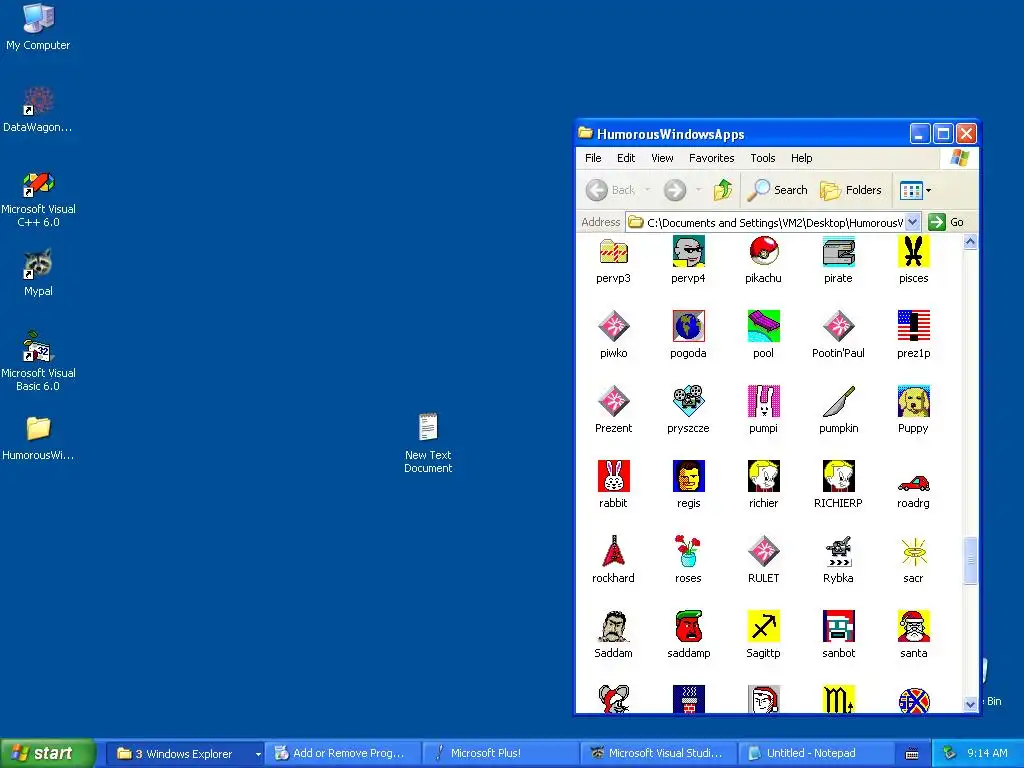Select the My Computer desktop icon
The image size is (1024, 768).
[38, 27]
